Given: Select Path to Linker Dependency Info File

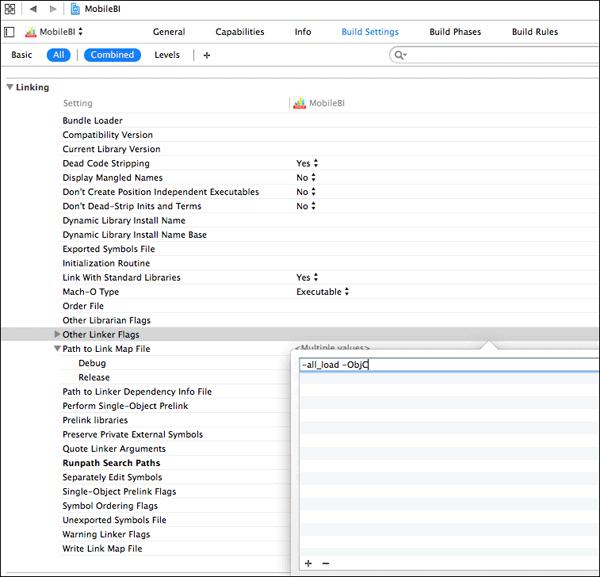Looking at the screenshot, I should pyautogui.click(x=137, y=391).
